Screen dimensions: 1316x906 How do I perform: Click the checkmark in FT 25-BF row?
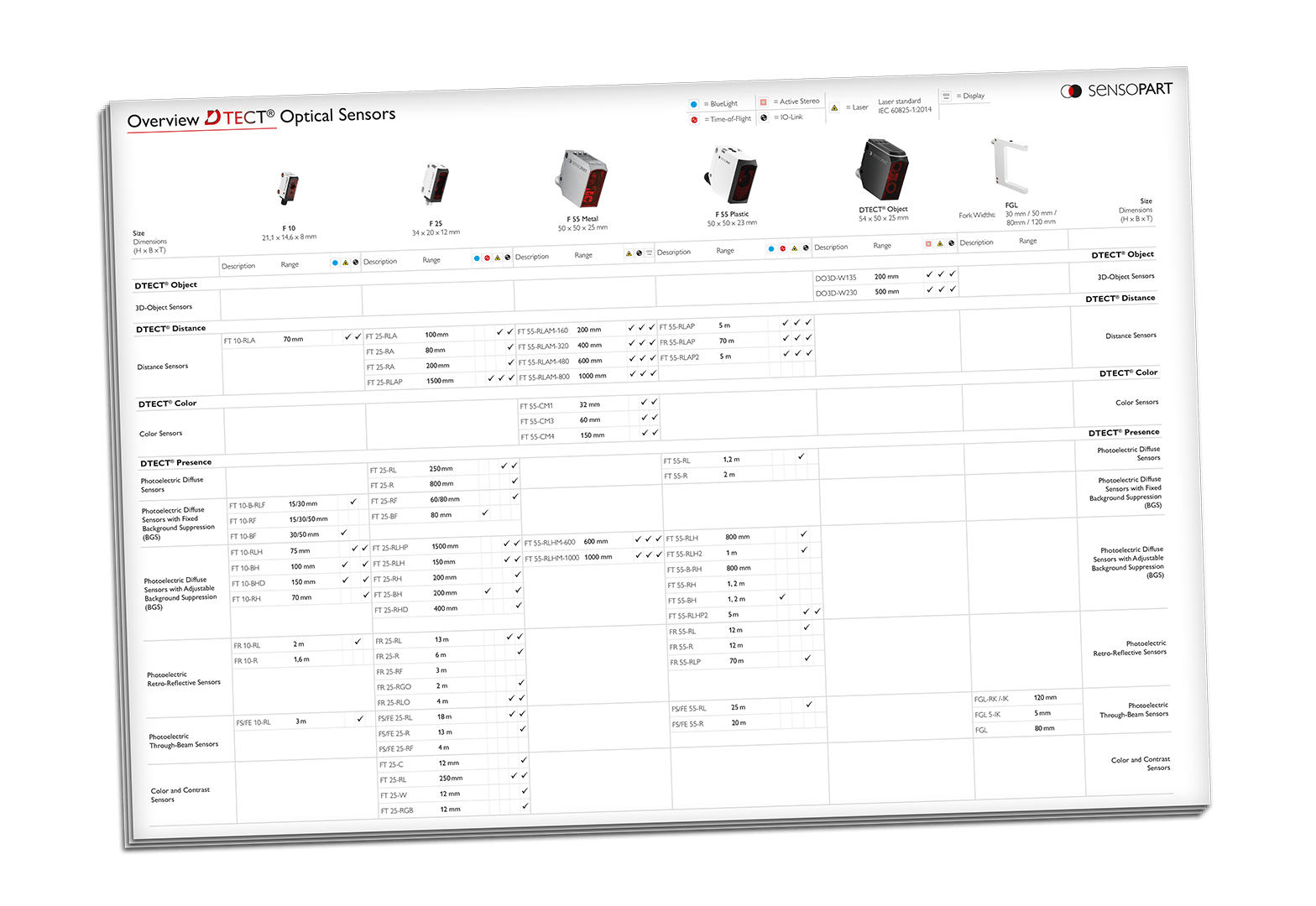pos(485,513)
